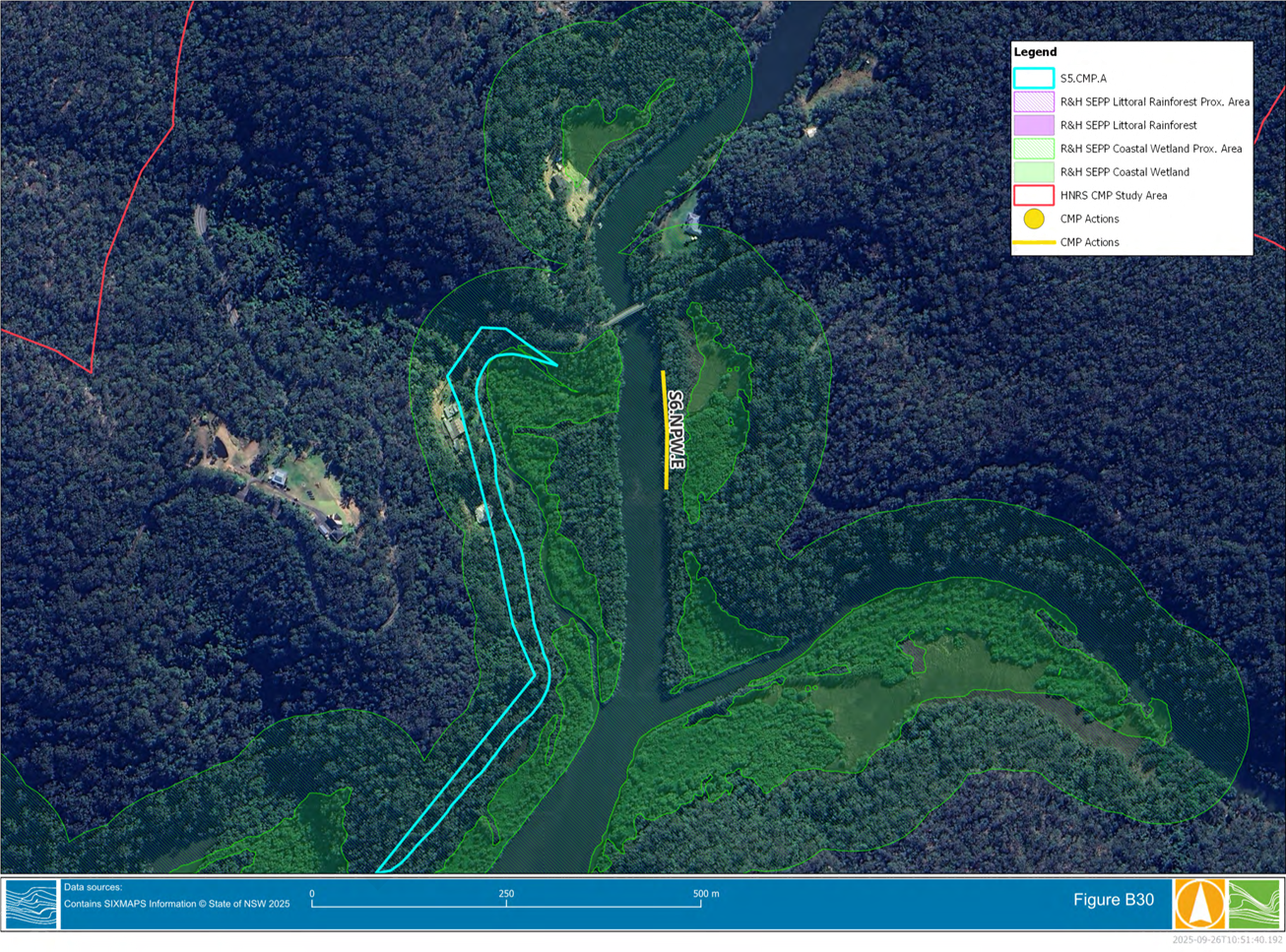Screen dimensions: 1286x952
Task: Select the yellow line CMP Actions legend symbol
Action: 1034,242
